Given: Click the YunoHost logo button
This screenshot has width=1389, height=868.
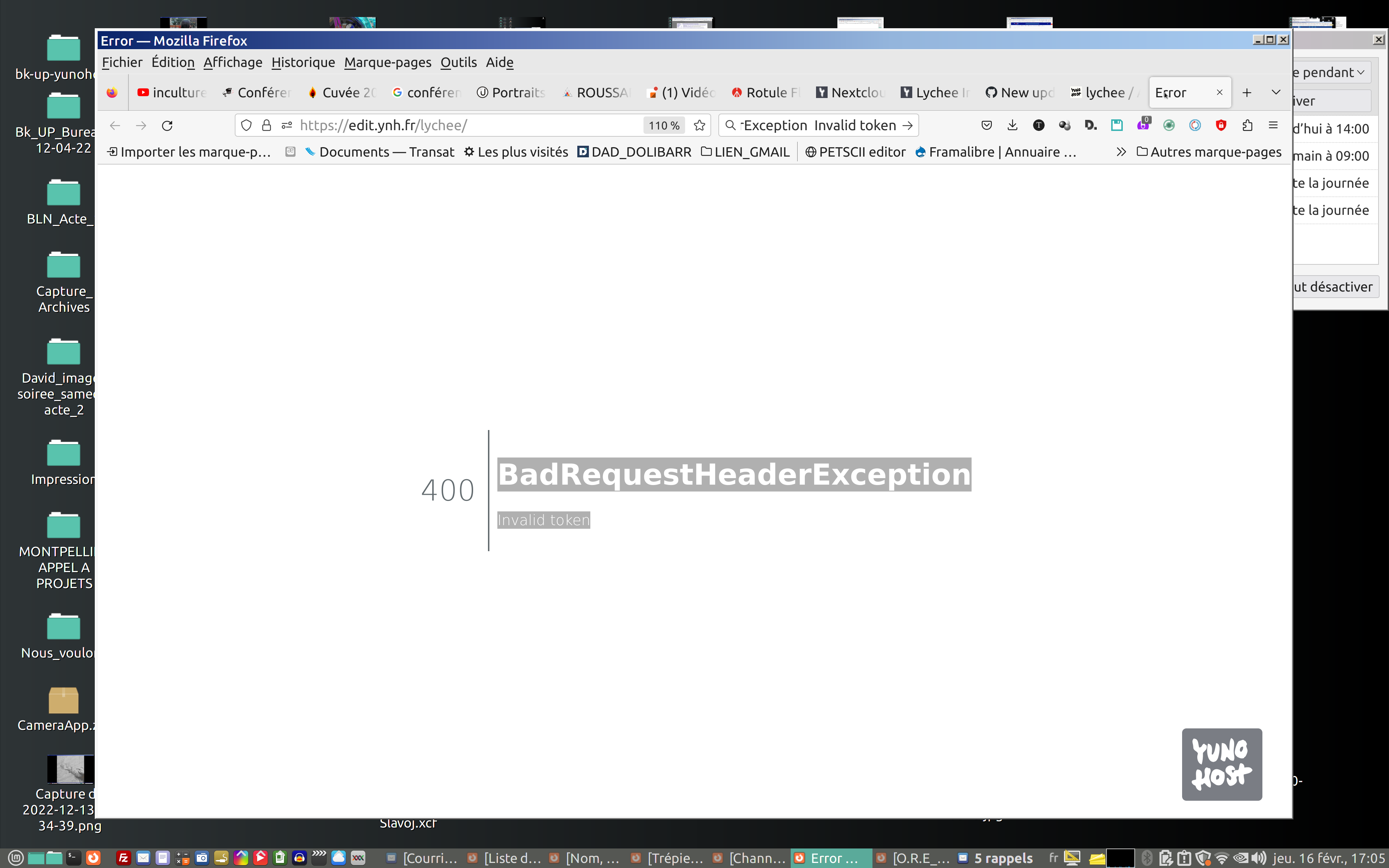Looking at the screenshot, I should coord(1222,764).
